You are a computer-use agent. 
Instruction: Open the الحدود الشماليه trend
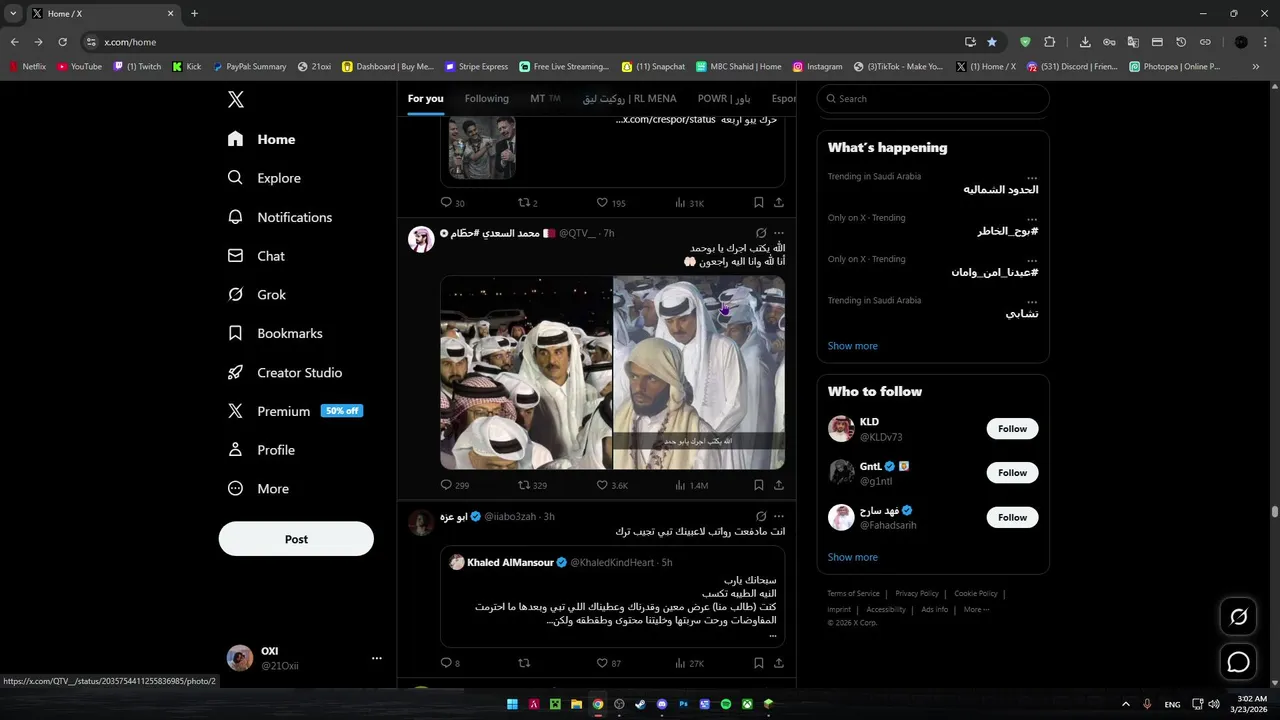1000,190
